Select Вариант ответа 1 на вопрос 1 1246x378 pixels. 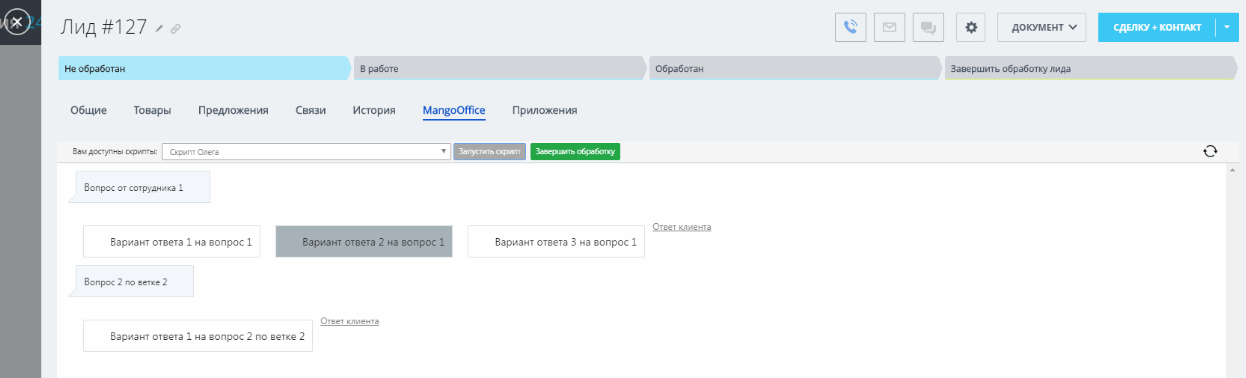pyautogui.click(x=172, y=241)
